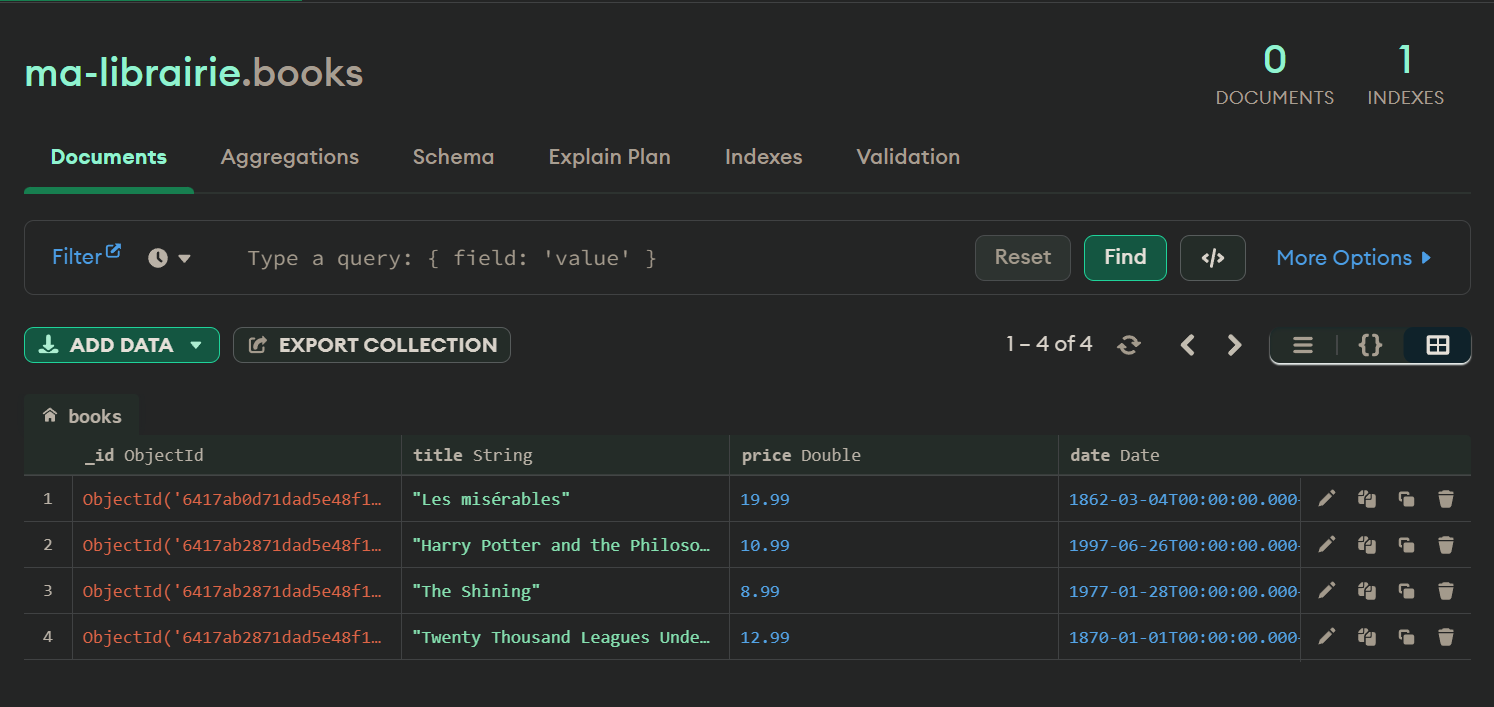1494x707 pixels.
Task: Open the Filter documentation link
Action: pos(86,257)
